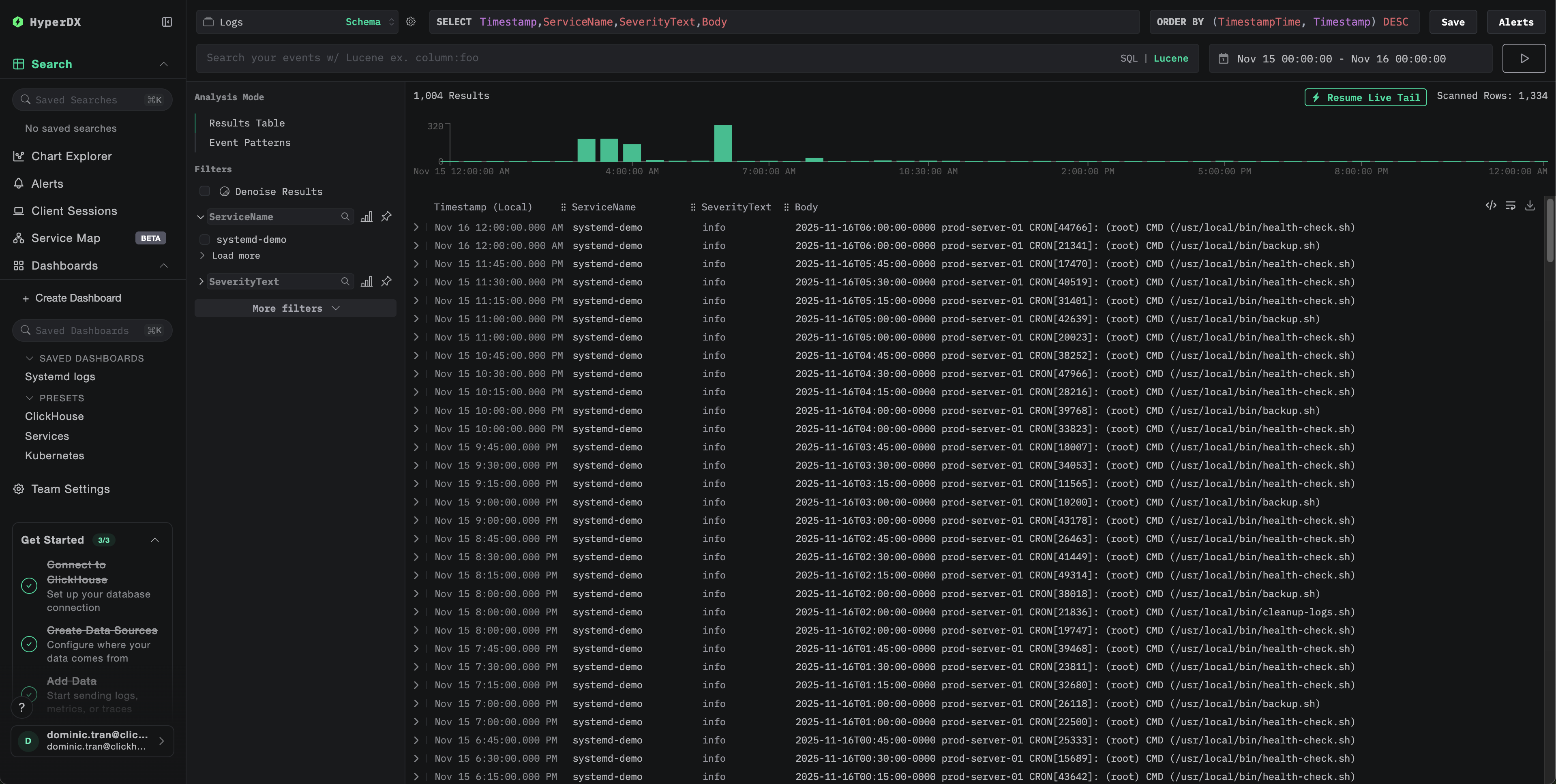Viewport: 1556px width, 784px height.
Task: Click the Lucene event search field
Action: 604,58
